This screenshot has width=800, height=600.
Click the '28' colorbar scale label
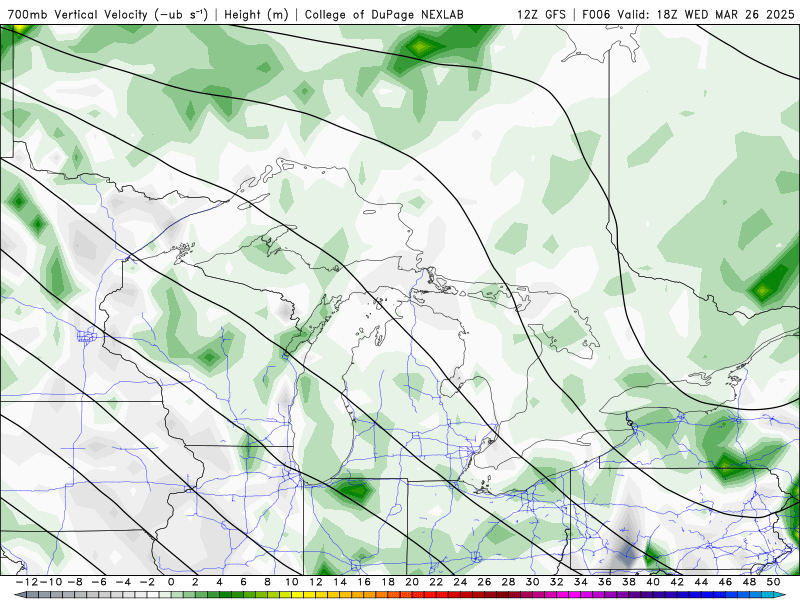tap(509, 582)
